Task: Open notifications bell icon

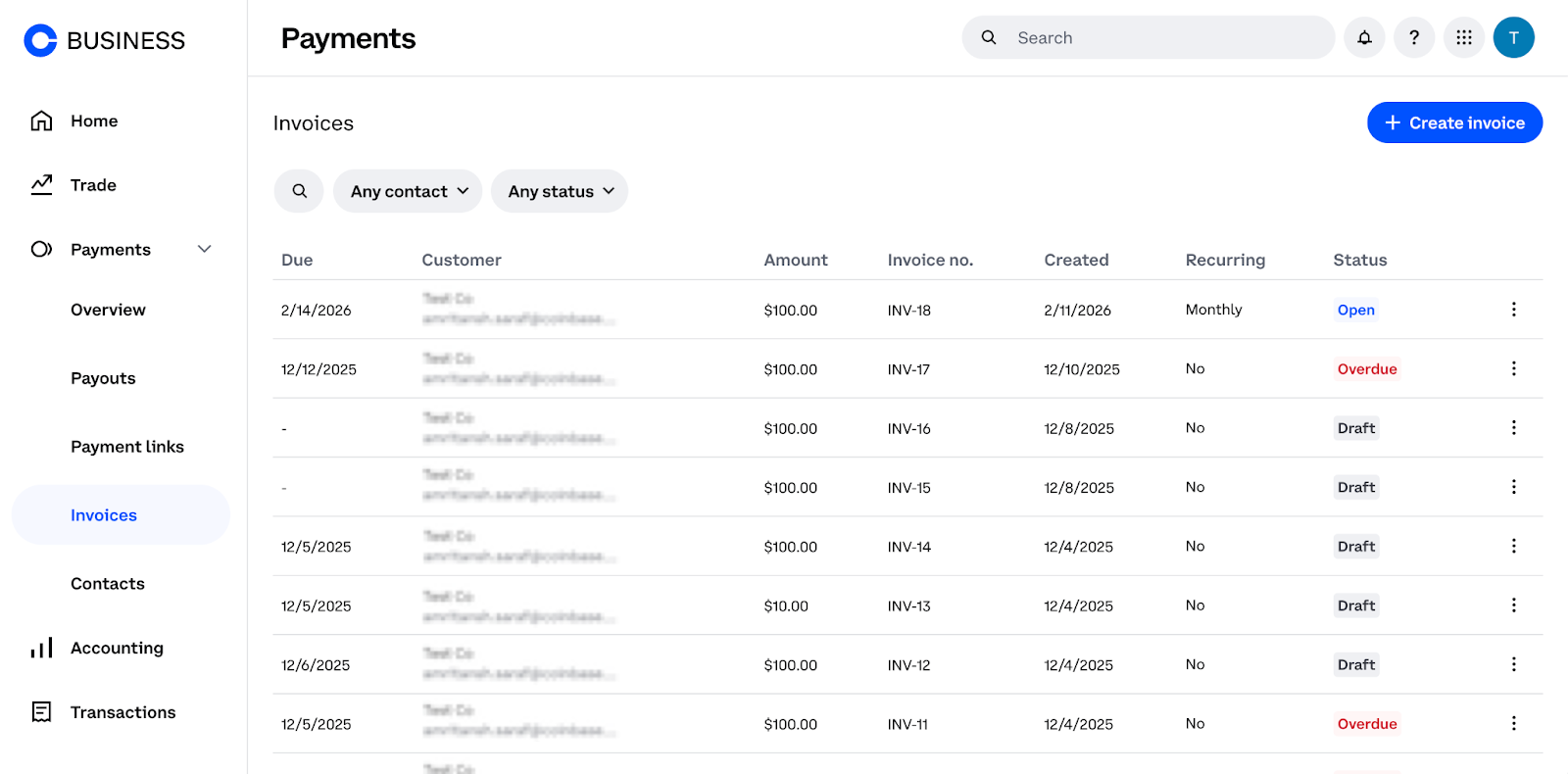Action: click(x=1364, y=37)
